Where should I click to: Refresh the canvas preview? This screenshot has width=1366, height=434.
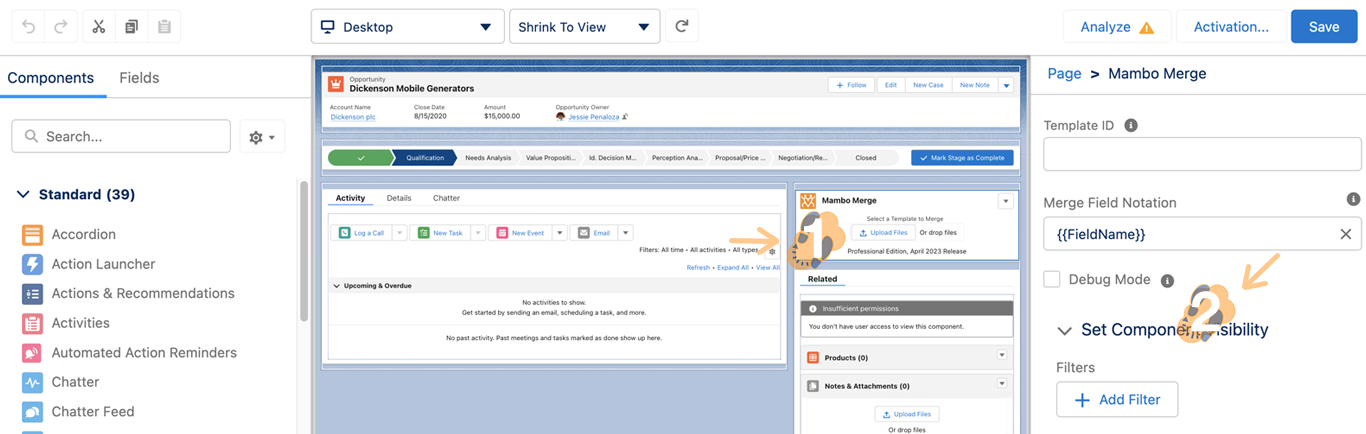[x=681, y=27]
